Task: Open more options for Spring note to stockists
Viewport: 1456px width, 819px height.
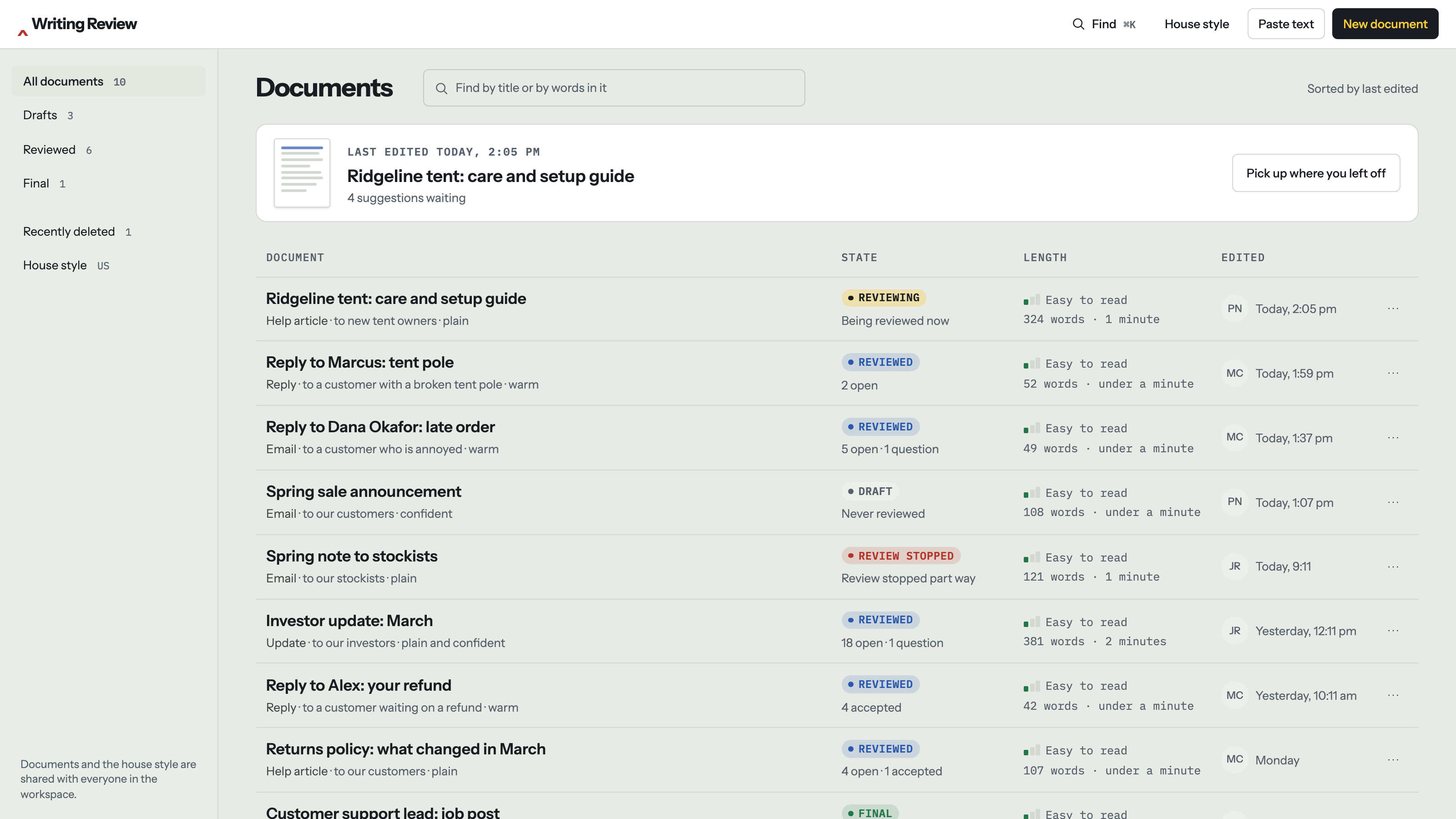Action: click(x=1393, y=566)
